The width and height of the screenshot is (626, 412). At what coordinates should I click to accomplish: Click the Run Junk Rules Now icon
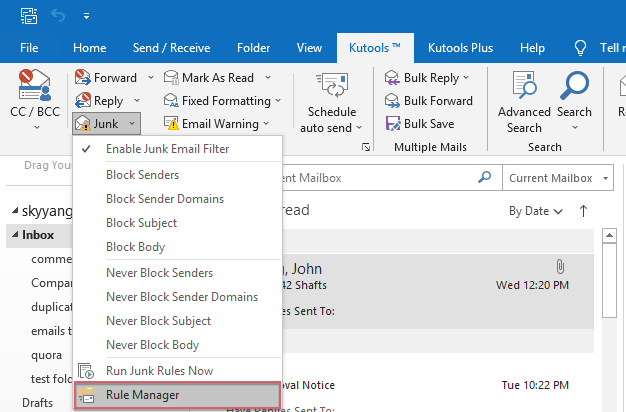coord(86,371)
